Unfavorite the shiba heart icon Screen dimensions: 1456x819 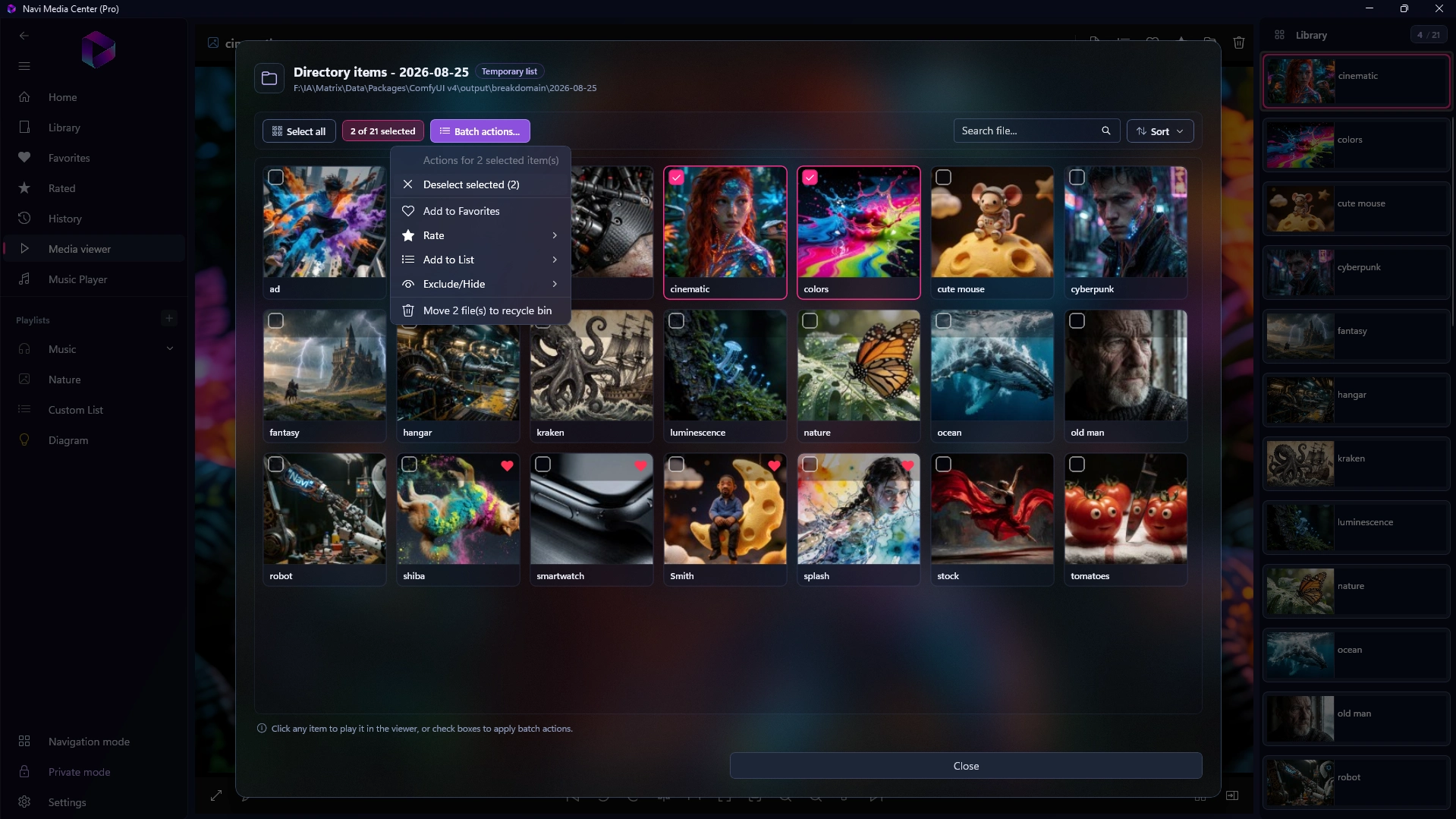coord(508,466)
